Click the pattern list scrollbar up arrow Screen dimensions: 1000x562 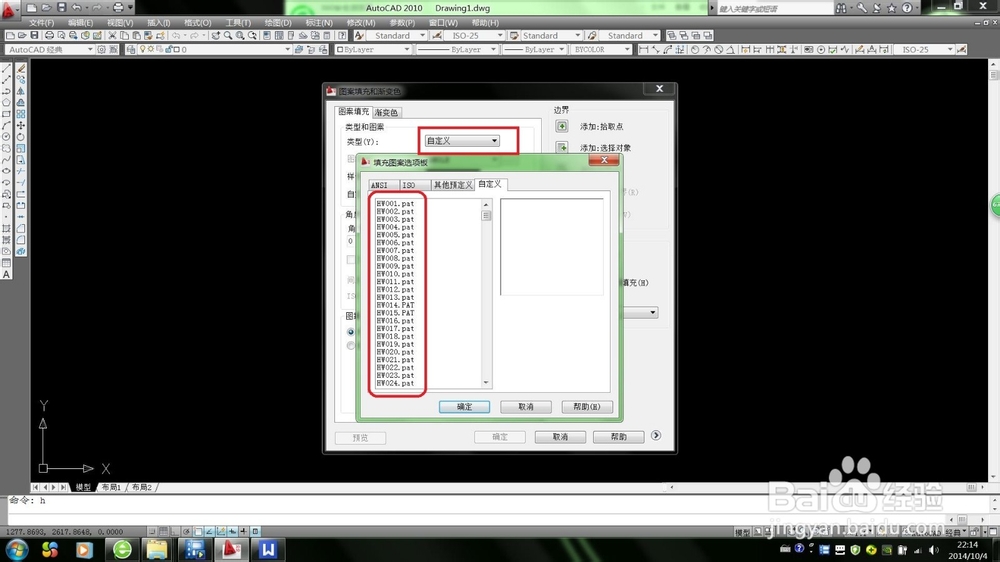click(486, 204)
